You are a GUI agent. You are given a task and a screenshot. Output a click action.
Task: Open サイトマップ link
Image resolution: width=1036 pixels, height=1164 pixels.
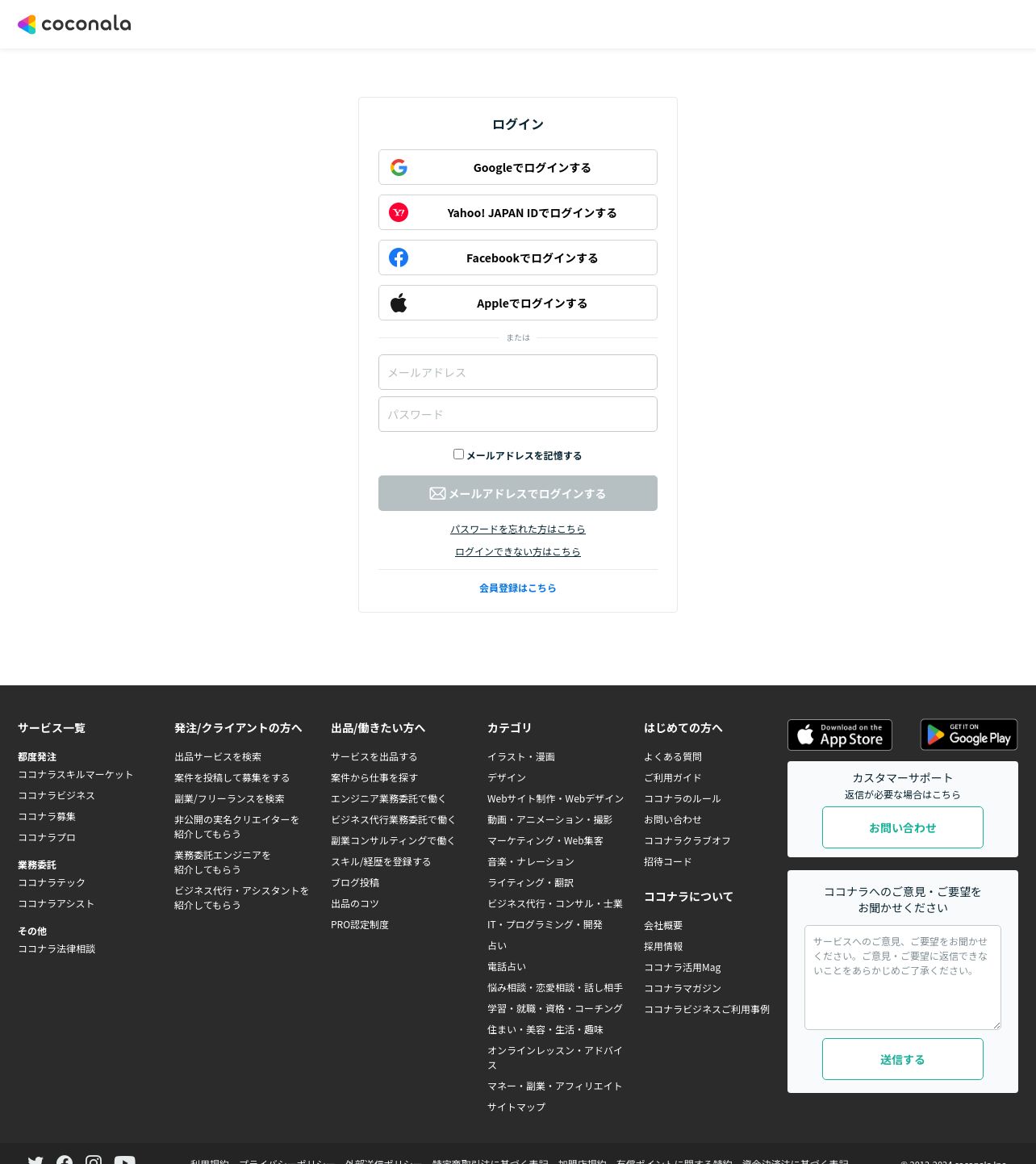point(516,1107)
